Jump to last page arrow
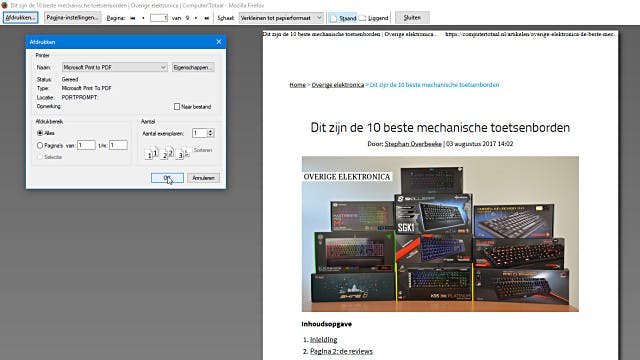Image resolution: width=640 pixels, height=360 pixels. coord(207,18)
